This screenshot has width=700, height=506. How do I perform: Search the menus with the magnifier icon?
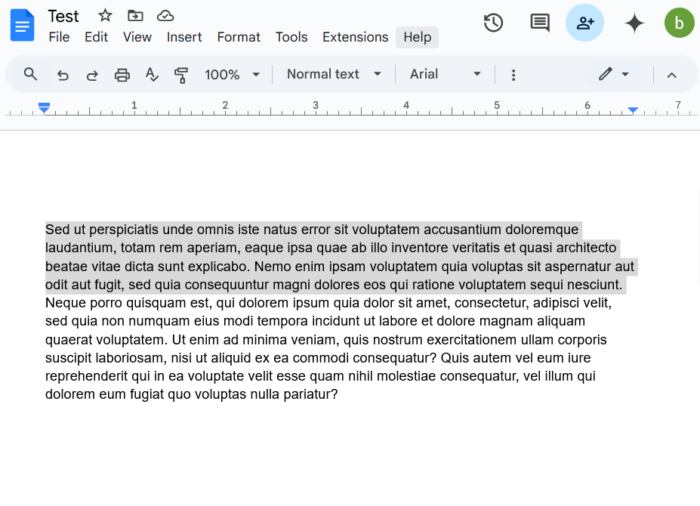(x=30, y=74)
